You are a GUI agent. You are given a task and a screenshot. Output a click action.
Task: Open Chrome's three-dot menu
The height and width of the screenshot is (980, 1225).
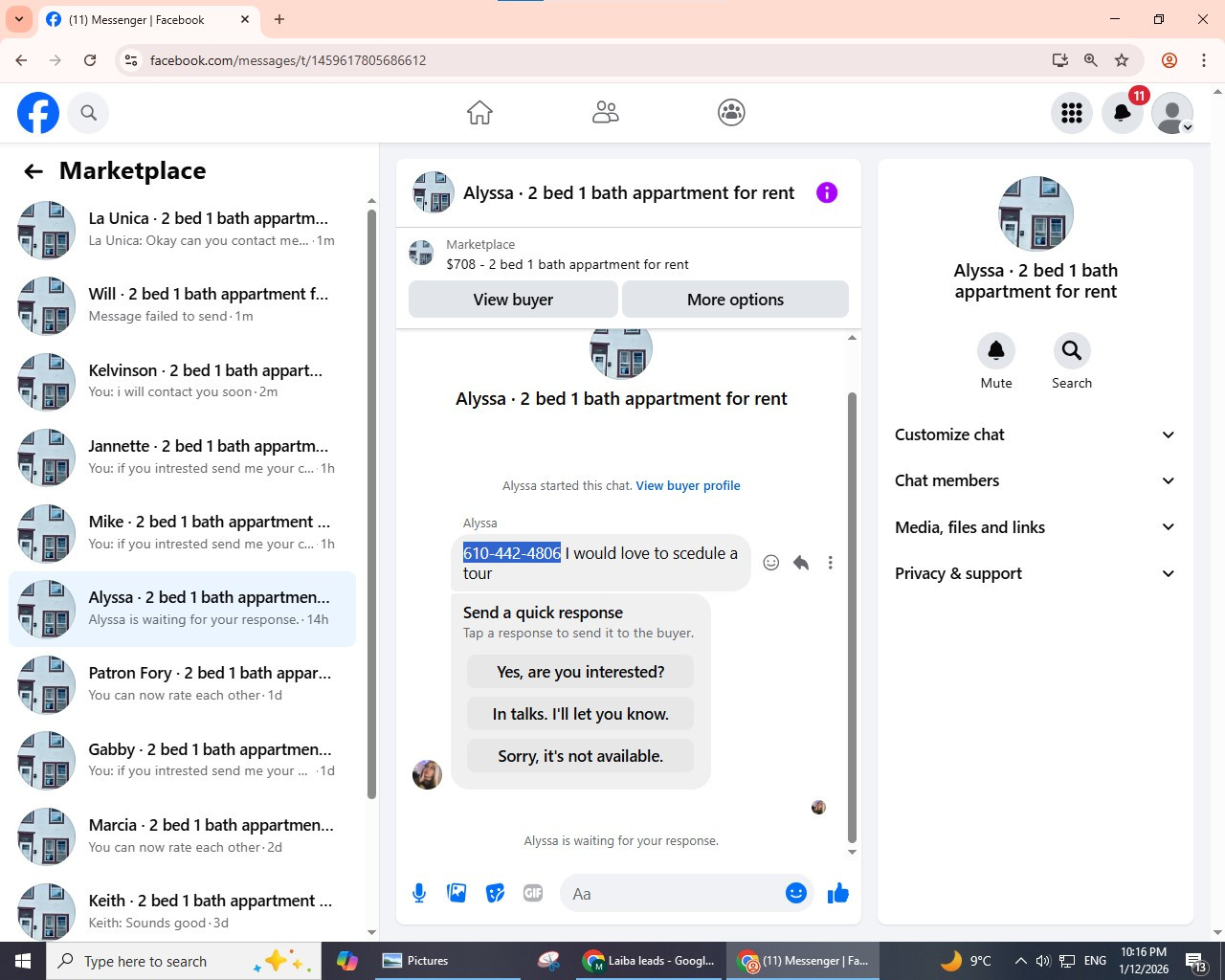(x=1203, y=60)
